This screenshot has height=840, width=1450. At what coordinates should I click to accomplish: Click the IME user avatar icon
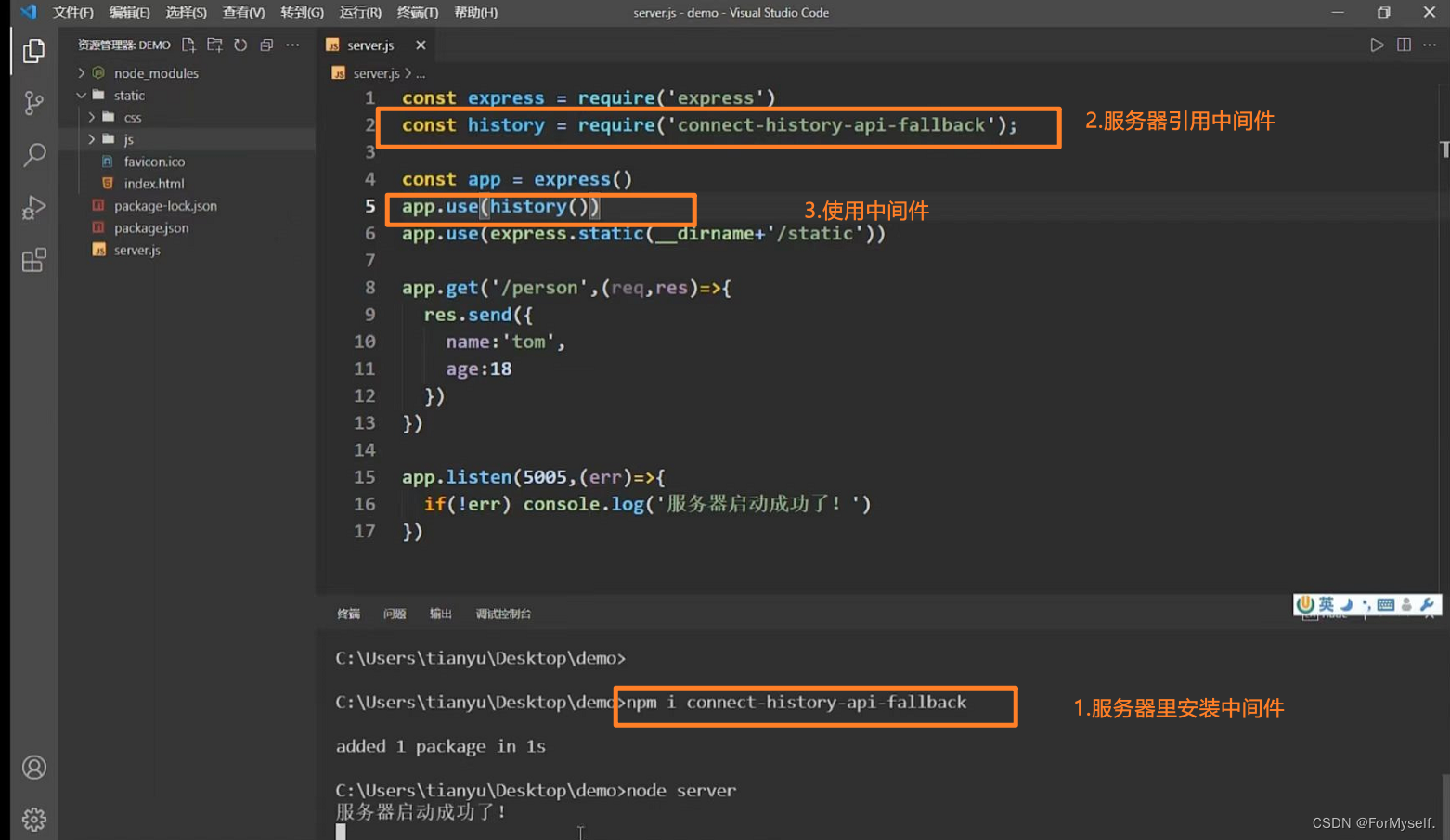coord(1406,604)
